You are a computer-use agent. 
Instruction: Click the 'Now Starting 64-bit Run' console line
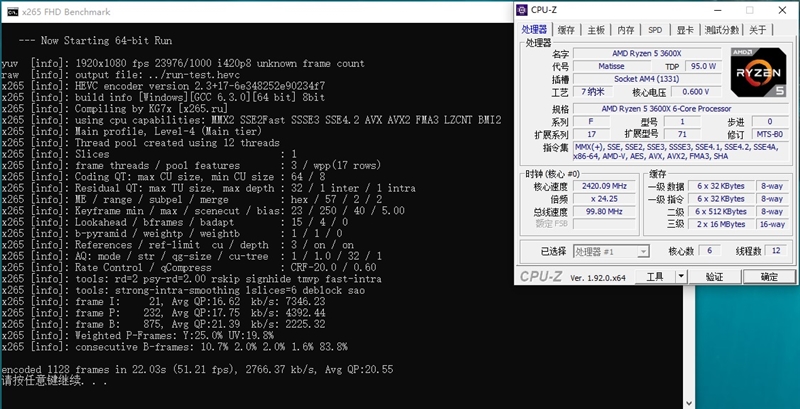pos(95,41)
